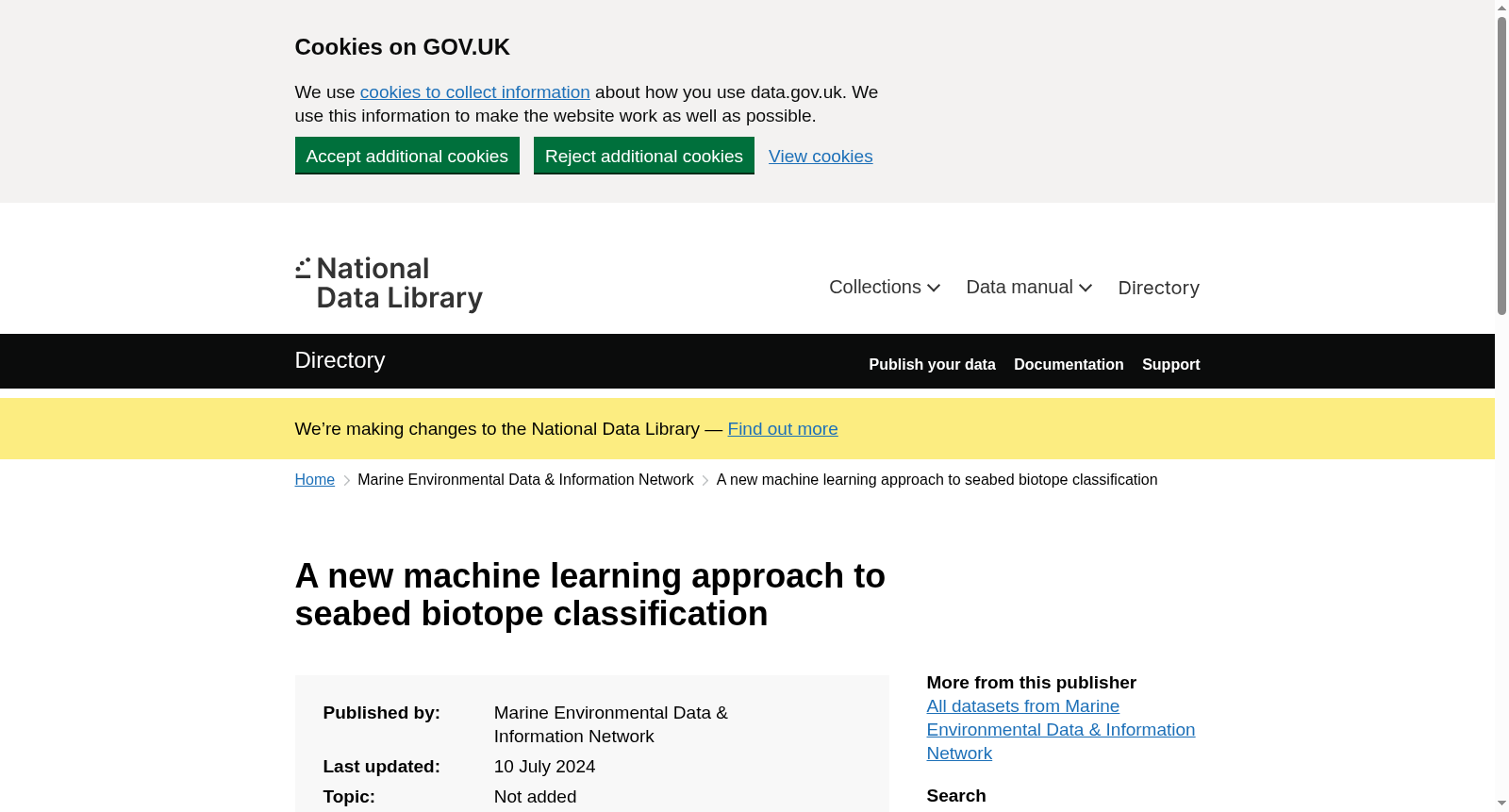The image size is (1509, 812).
Task: Click the page vertical scrollbar thumb
Action: [1501, 165]
